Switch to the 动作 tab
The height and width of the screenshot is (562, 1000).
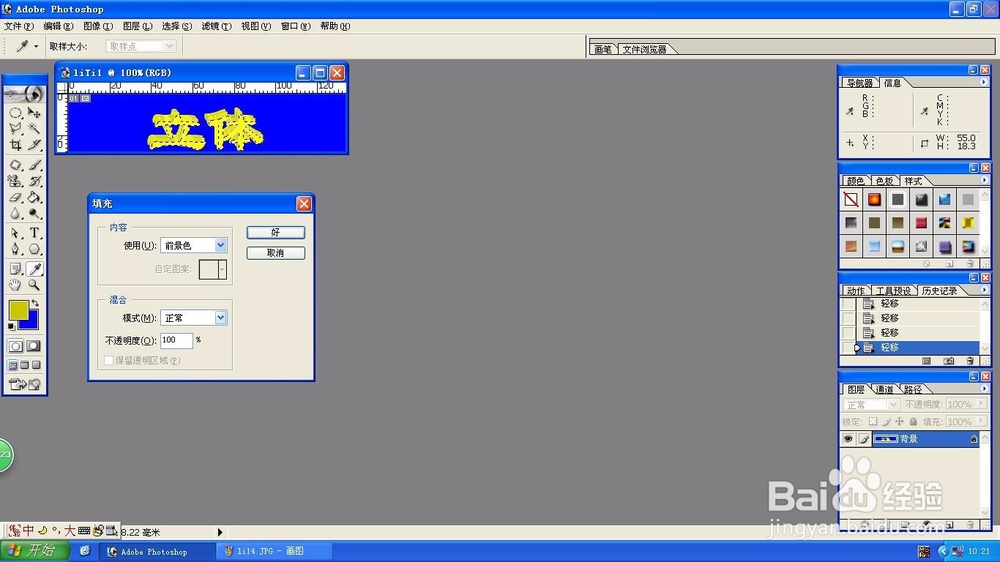coord(855,291)
